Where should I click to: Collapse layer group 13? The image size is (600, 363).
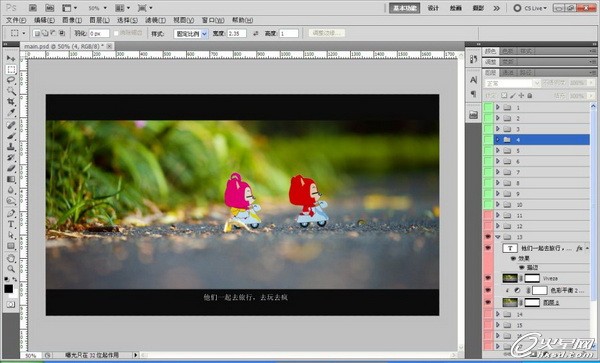[498, 237]
